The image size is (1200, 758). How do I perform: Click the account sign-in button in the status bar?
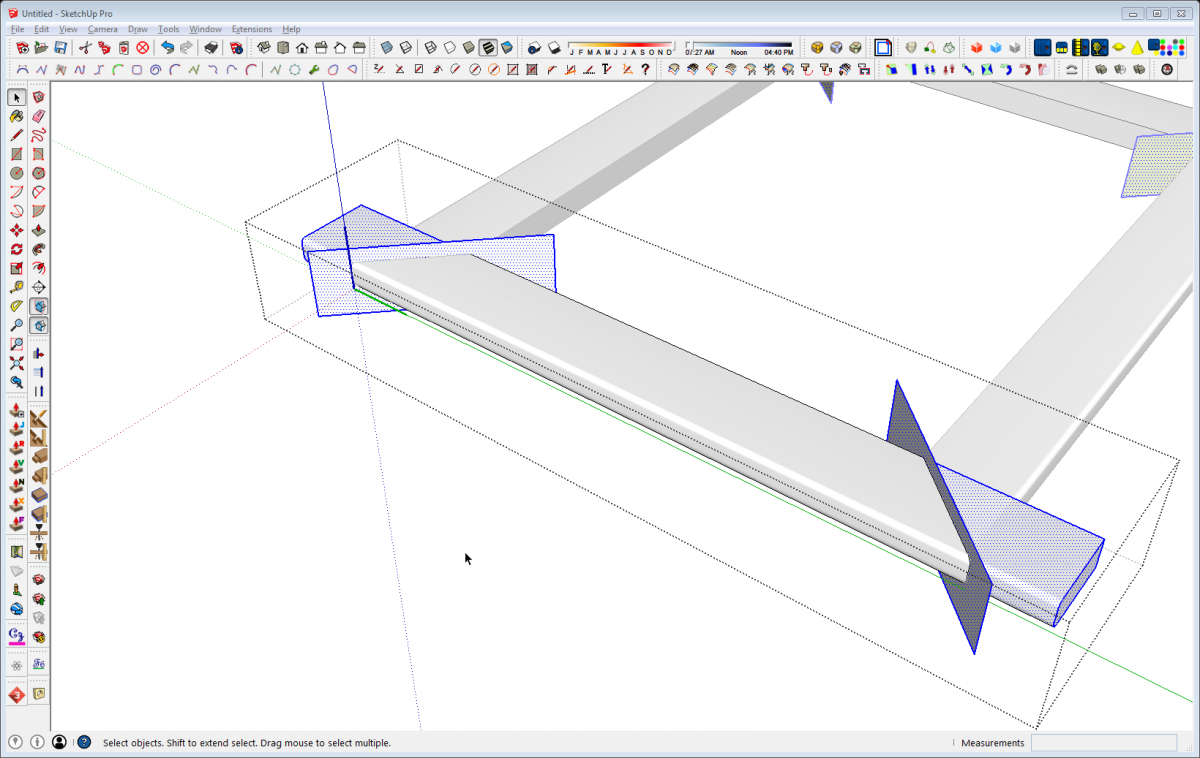59,742
